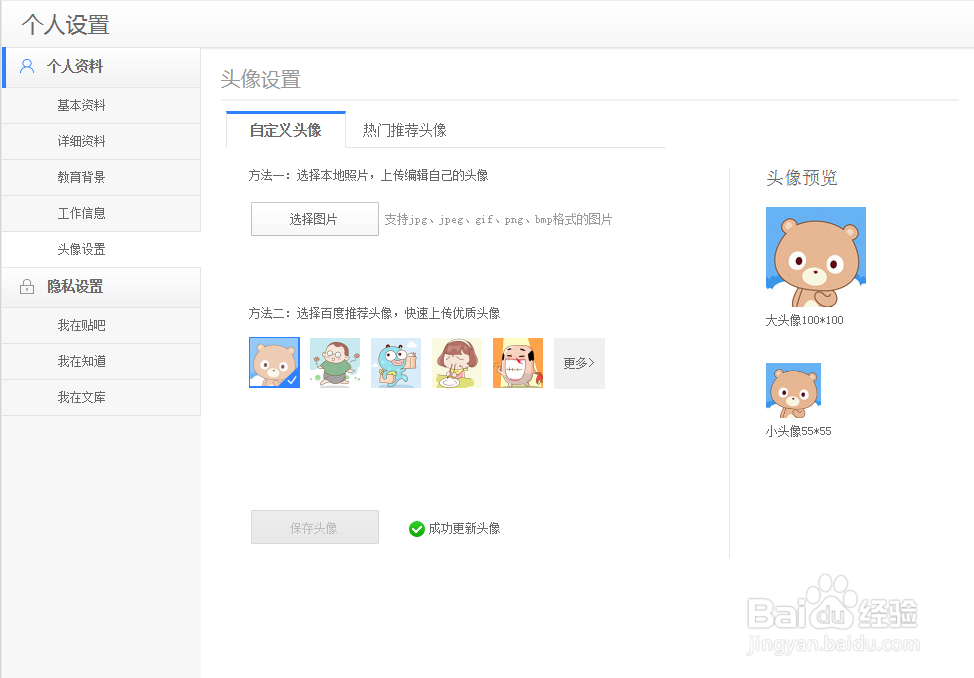Image resolution: width=974 pixels, height=678 pixels.
Task: Click the 大头像100*100 caption
Action: pos(804,320)
